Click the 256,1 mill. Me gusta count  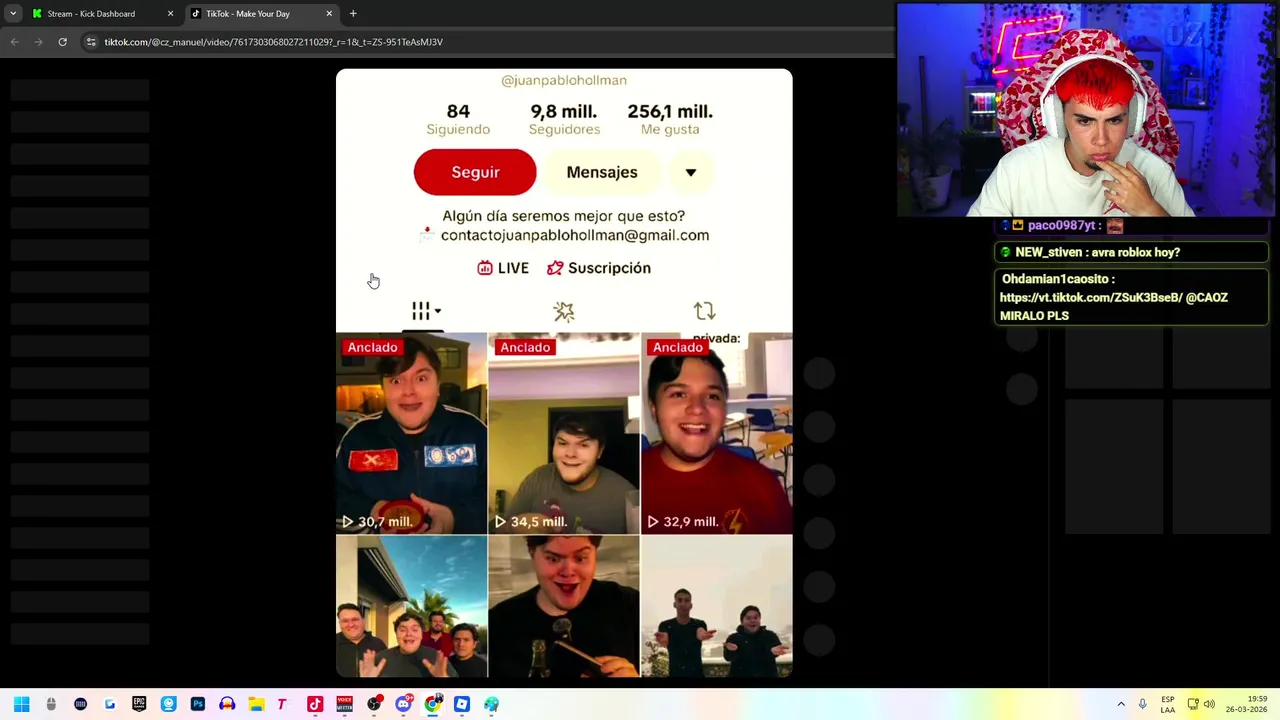coord(670,119)
